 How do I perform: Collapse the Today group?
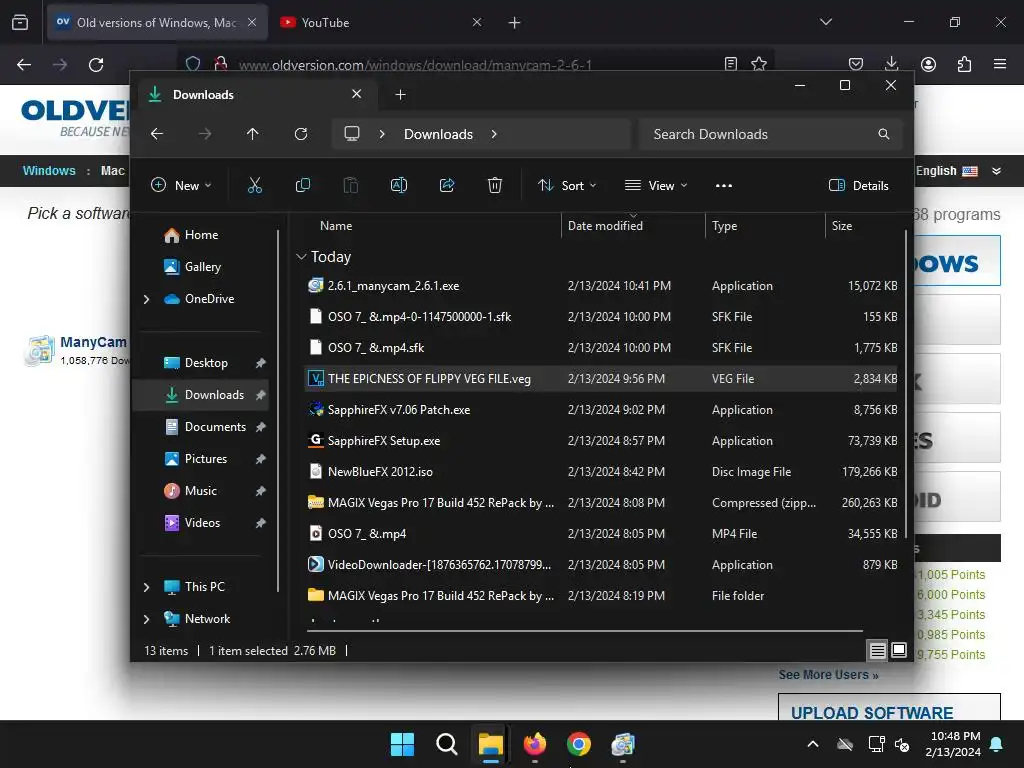click(x=301, y=257)
